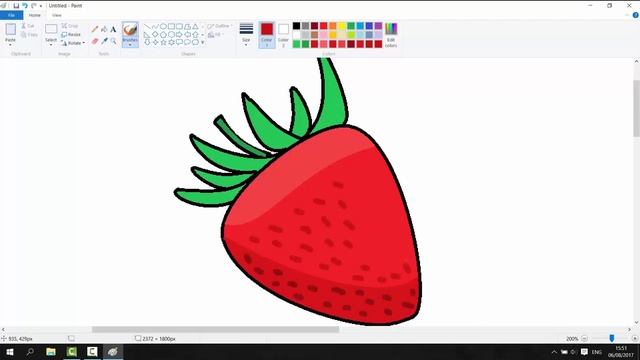Select the Eraser tool
The height and width of the screenshot is (360, 640).
[95, 41]
